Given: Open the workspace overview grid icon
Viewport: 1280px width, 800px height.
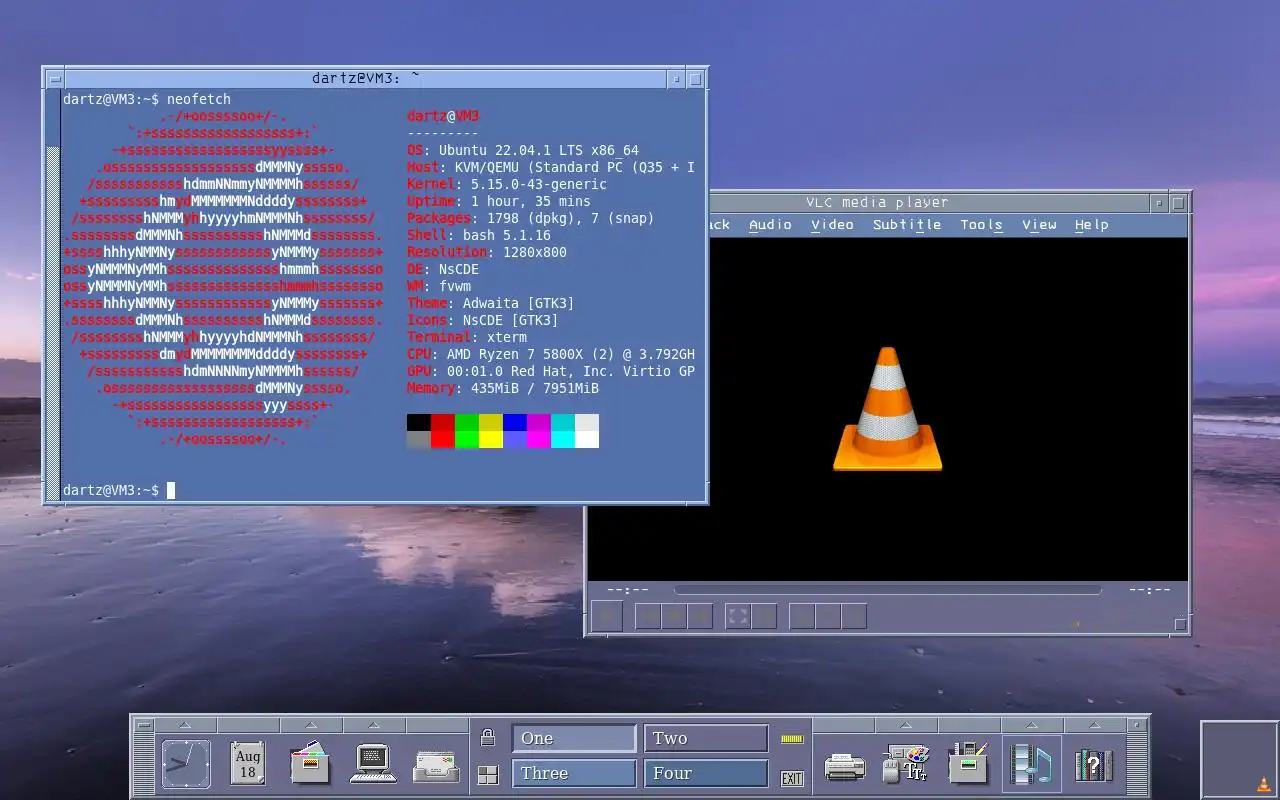Looking at the screenshot, I should (488, 775).
